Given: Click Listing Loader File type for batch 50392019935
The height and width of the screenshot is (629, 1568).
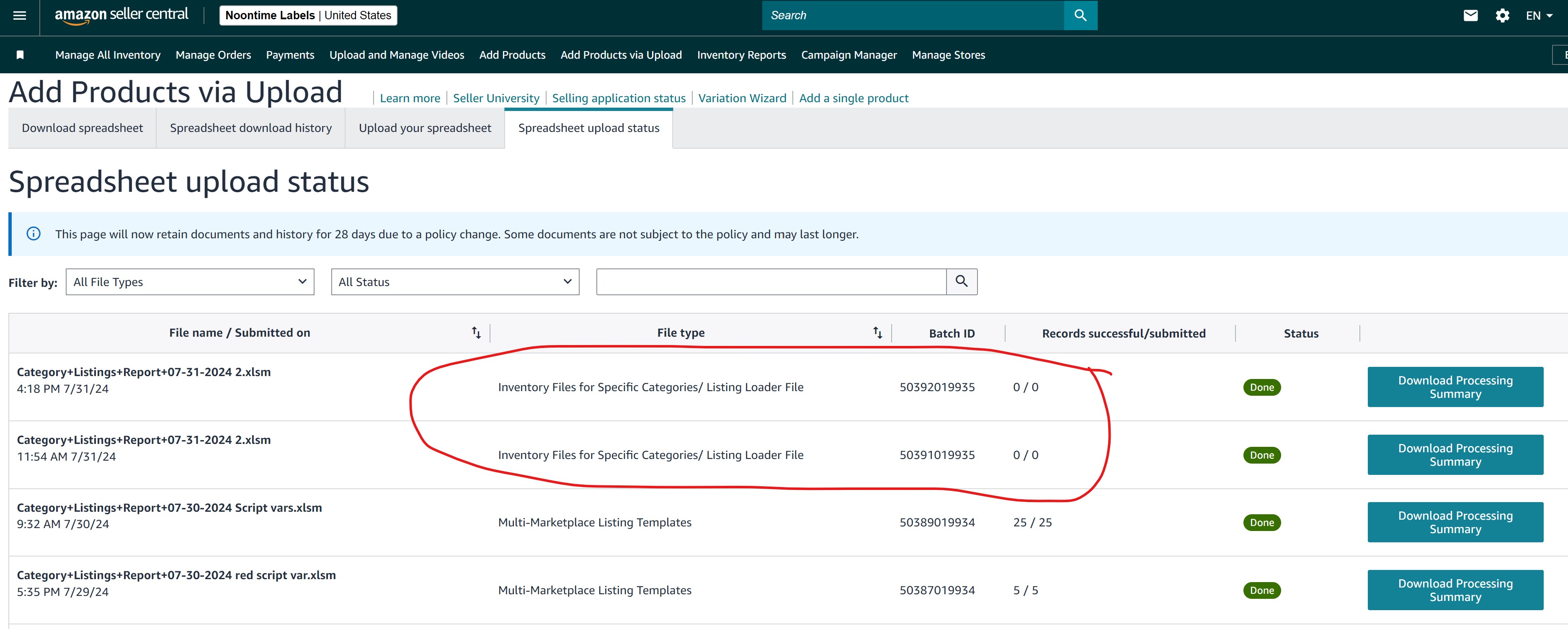Looking at the screenshot, I should [651, 387].
